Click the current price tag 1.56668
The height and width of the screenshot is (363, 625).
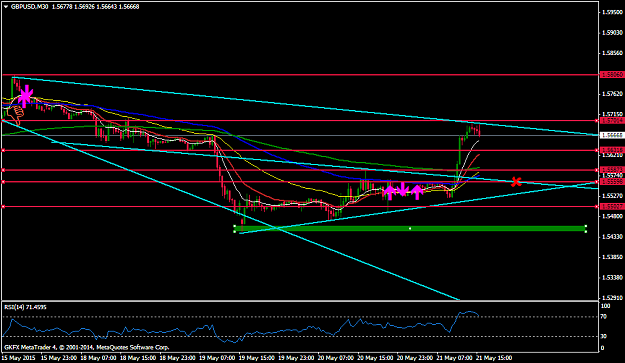612,135
